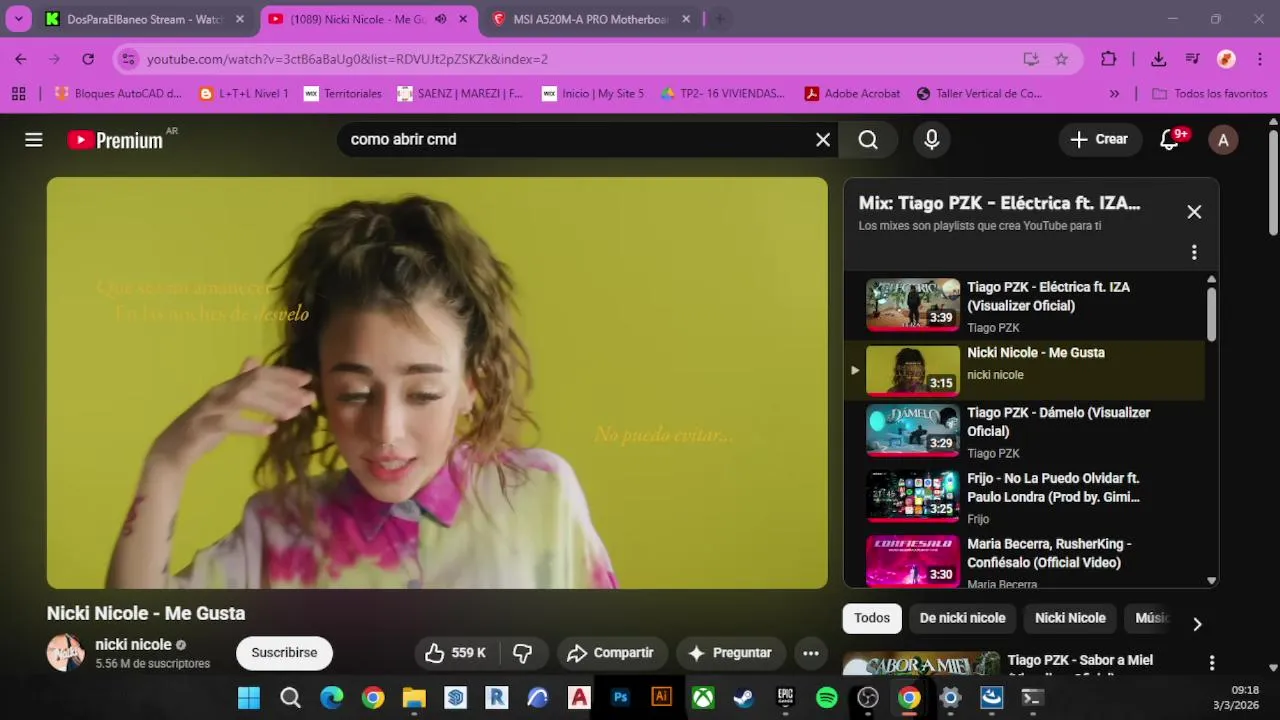Select the Nicki Nicole filter chip
This screenshot has width=1280, height=720.
click(1070, 618)
